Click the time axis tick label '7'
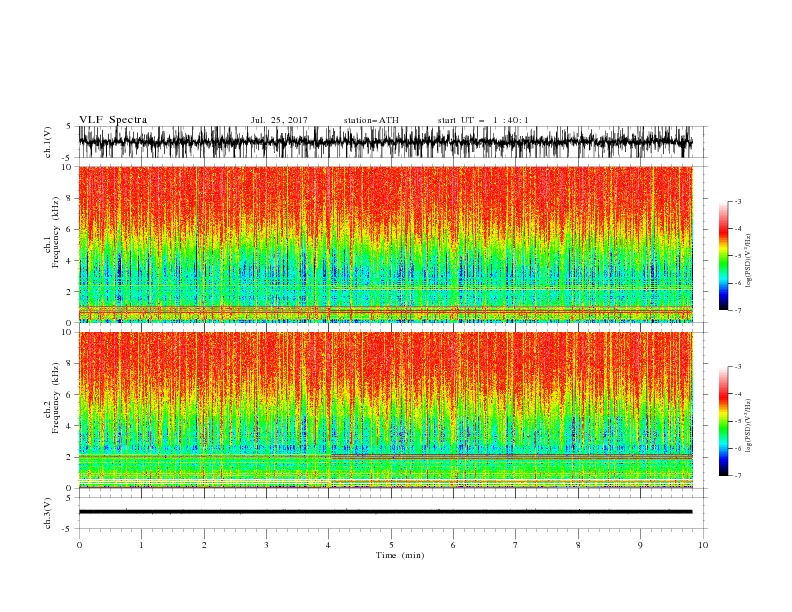The width and height of the screenshot is (792, 612). (516, 545)
